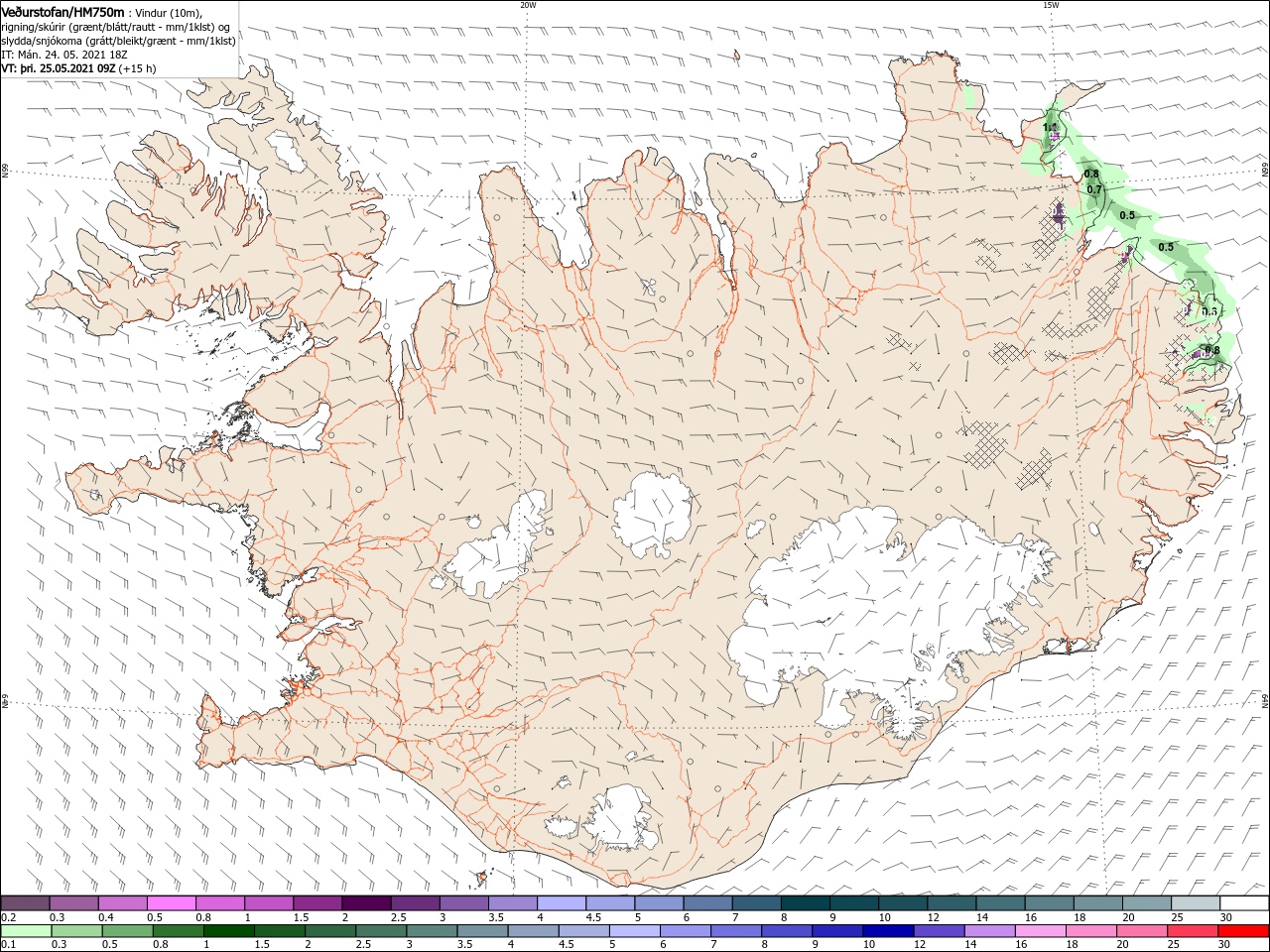1270x952 pixels.
Task: Click the Veðurstofan/HM750m title text
Action: pyautogui.click(x=63, y=11)
